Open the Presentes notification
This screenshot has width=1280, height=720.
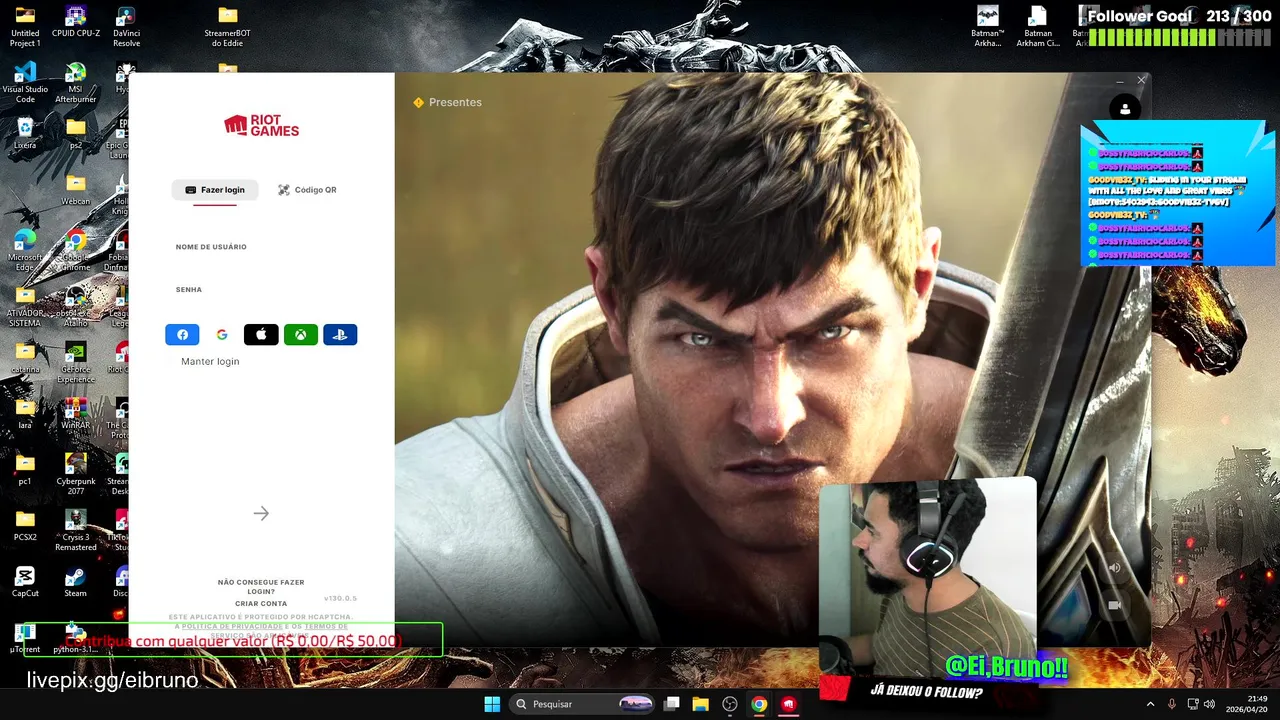[x=447, y=102]
